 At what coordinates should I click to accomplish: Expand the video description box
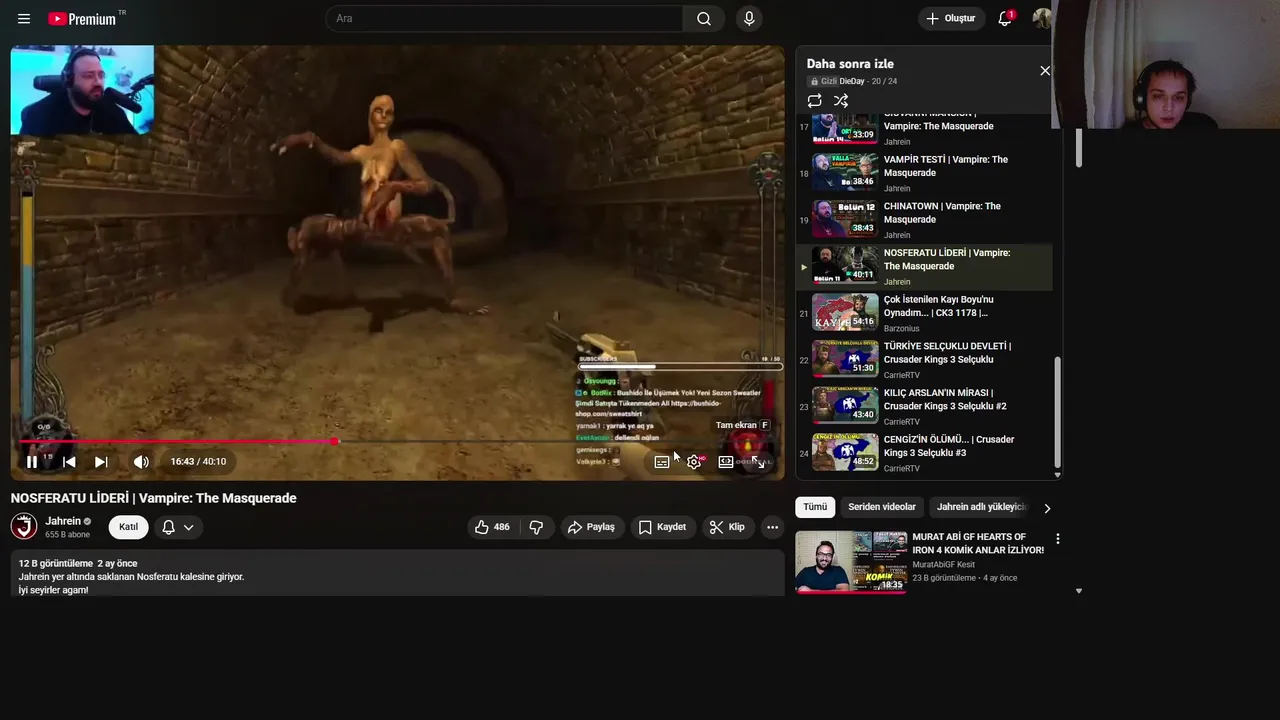(x=397, y=574)
